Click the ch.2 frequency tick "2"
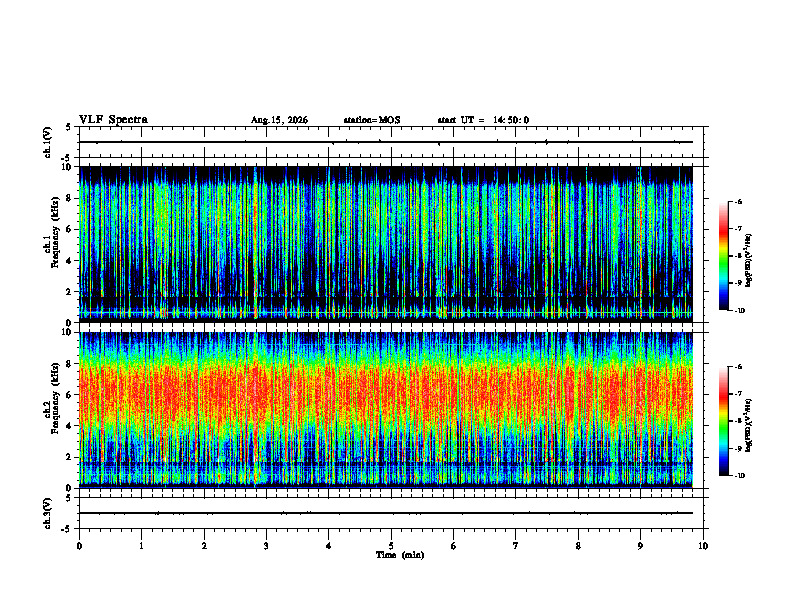This screenshot has width=792, height=612. click(69, 457)
